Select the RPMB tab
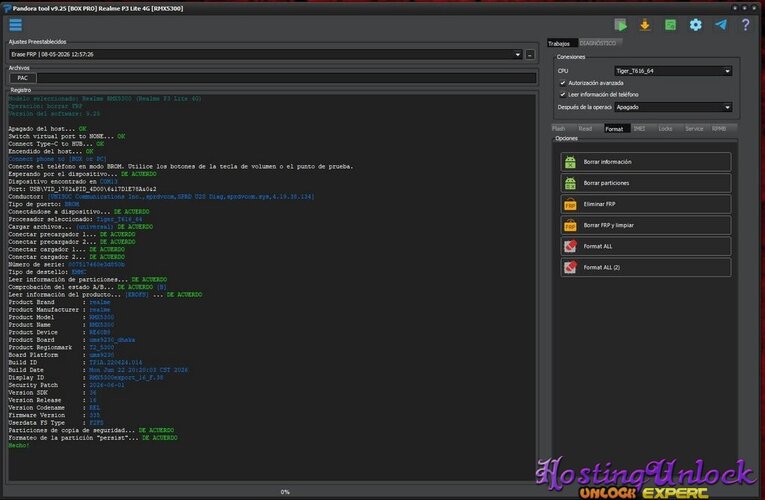Image resolution: width=765 pixels, height=500 pixels. click(x=719, y=129)
